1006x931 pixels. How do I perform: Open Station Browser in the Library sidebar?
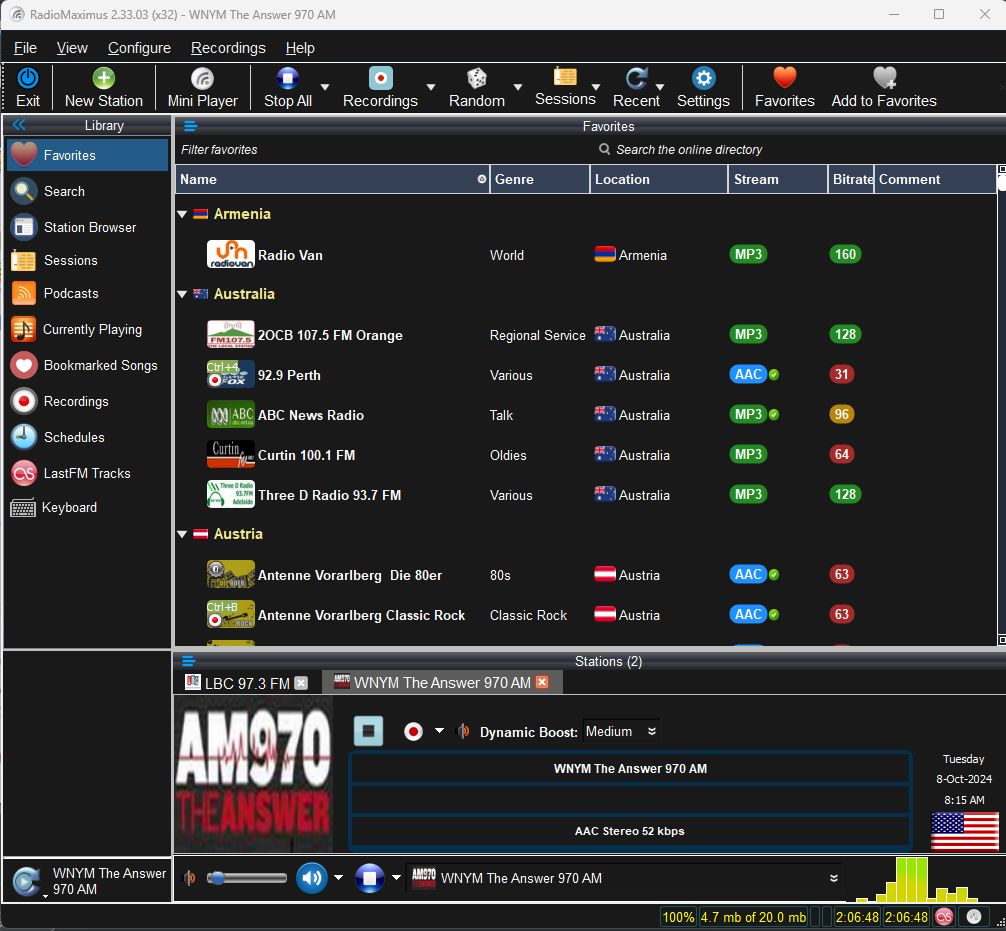coord(88,227)
